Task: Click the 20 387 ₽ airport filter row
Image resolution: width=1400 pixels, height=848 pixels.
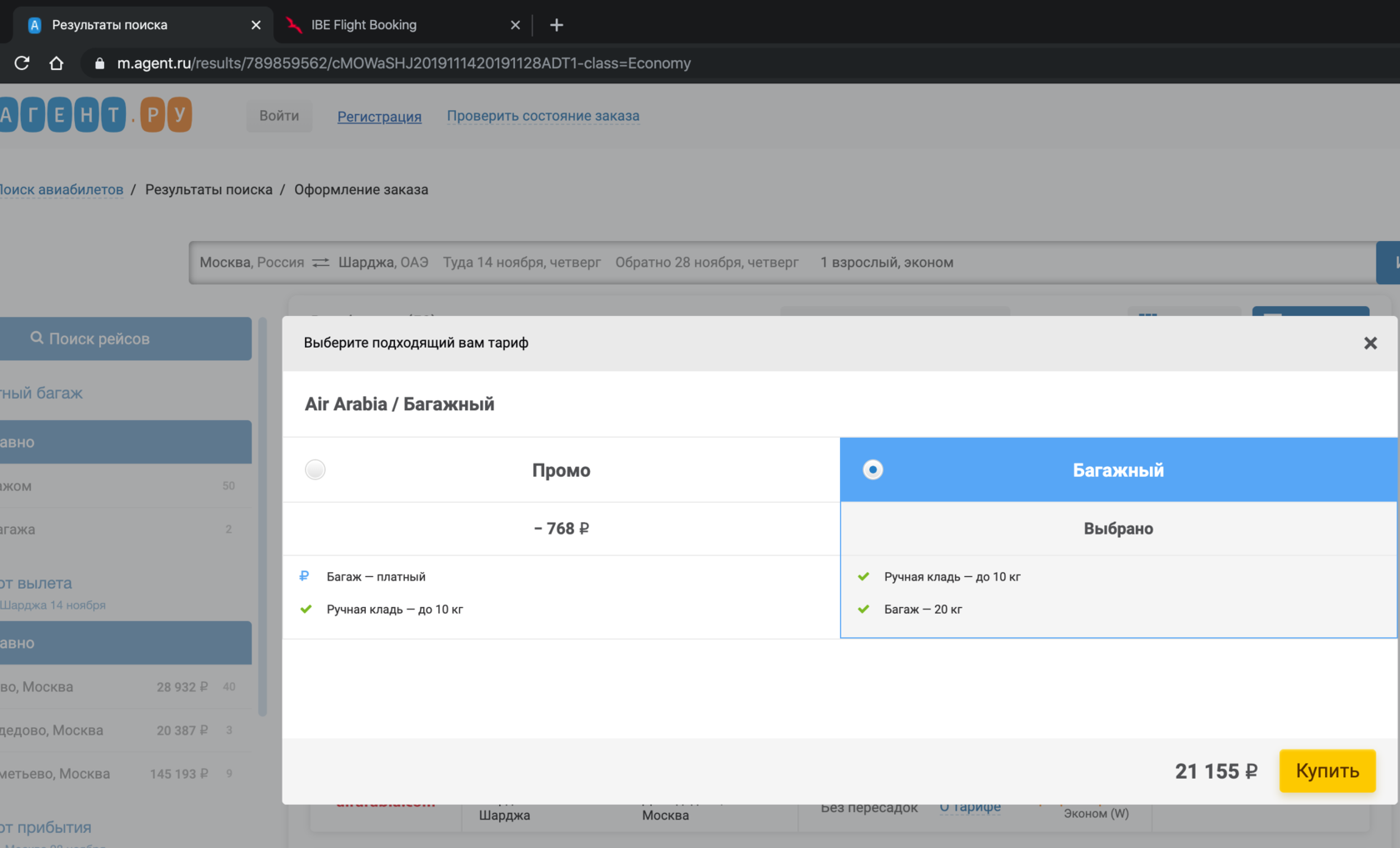Action: coord(125,730)
